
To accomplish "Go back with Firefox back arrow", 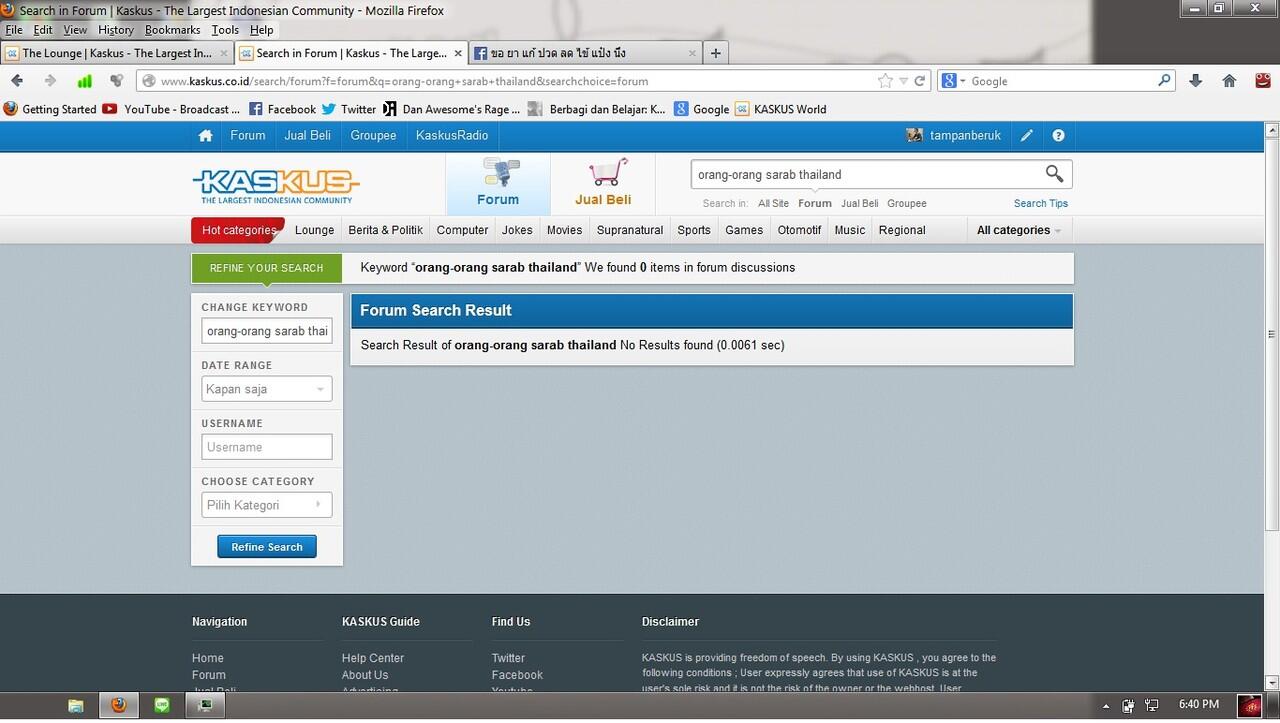I will 17,81.
